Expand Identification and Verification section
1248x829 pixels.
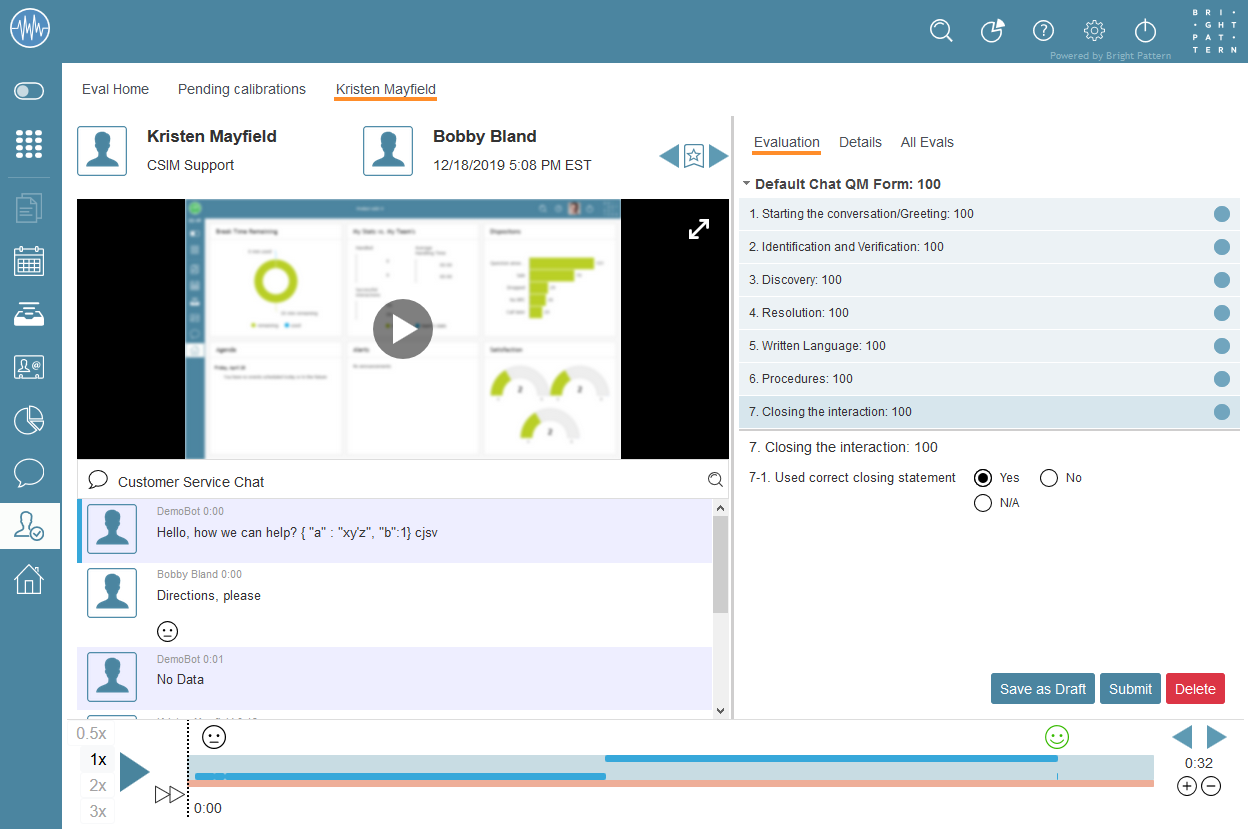[990, 247]
